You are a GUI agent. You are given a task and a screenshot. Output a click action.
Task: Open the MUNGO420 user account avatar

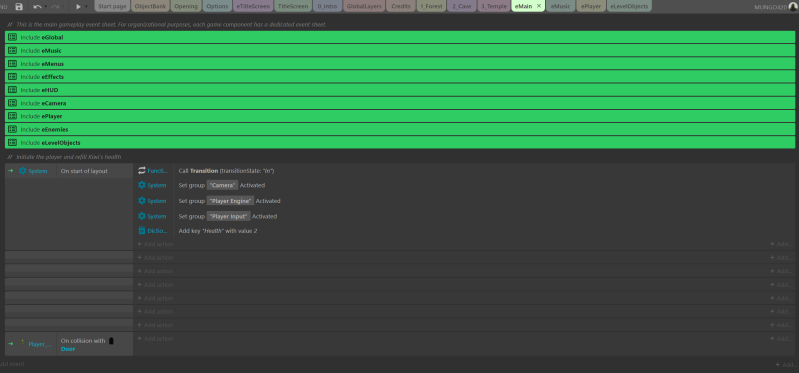pyautogui.click(x=792, y=6)
